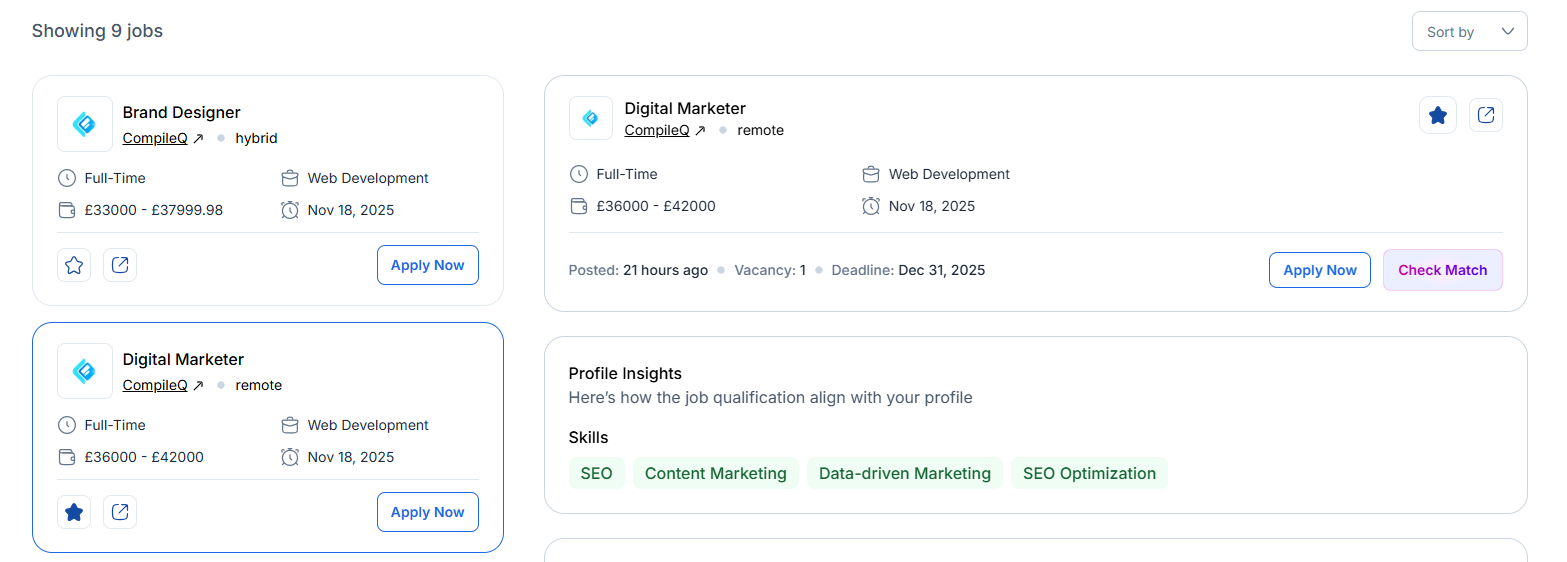Open Digital Marketer card external link icon
The image size is (1567, 562).
(120, 512)
